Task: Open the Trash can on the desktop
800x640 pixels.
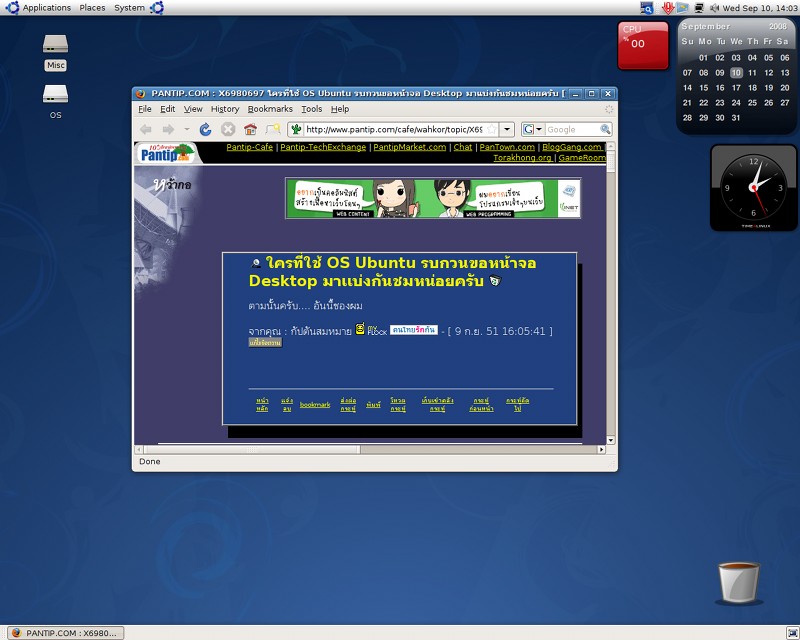Action: (x=739, y=583)
